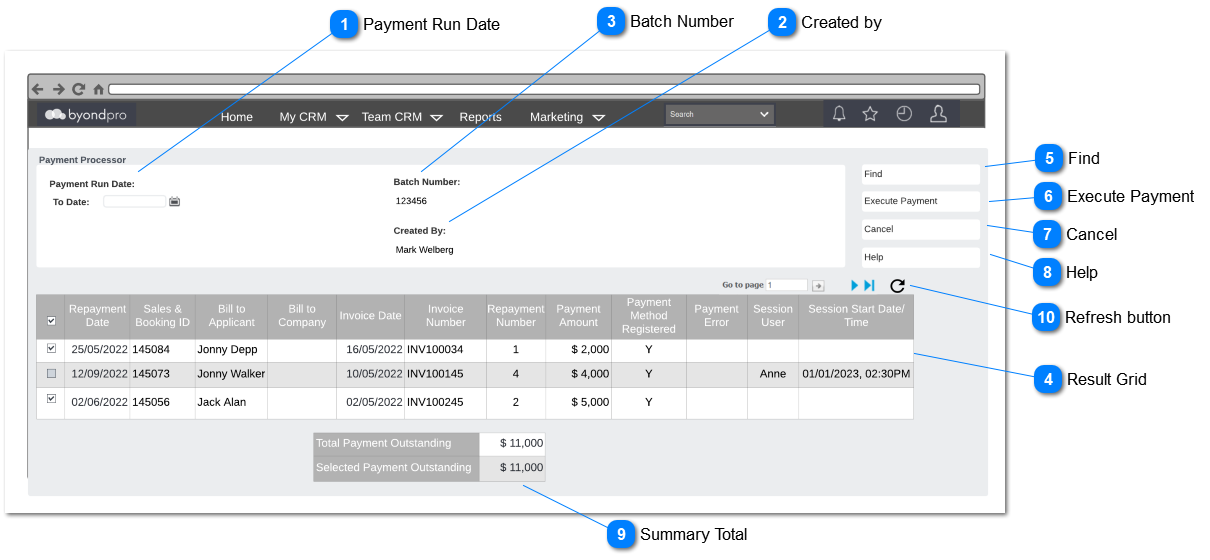Screen dimensions: 1210x560
Task: Select booking ID 145056
Action: (151, 402)
